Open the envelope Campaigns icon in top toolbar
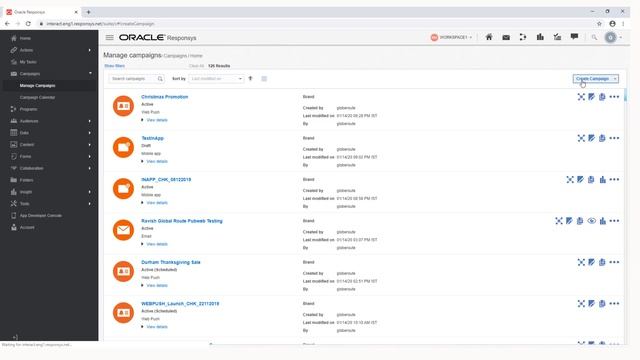Screen dimensions: 640x360 tap(506, 38)
